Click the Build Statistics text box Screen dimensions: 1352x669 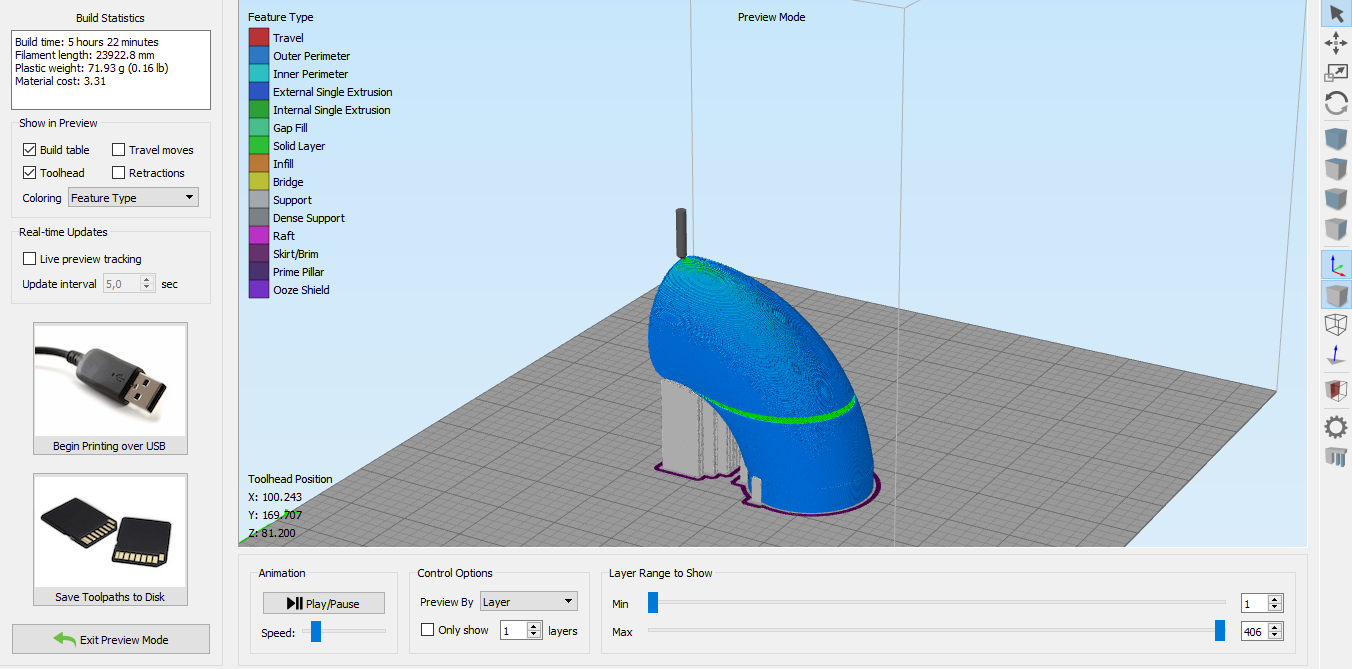111,70
